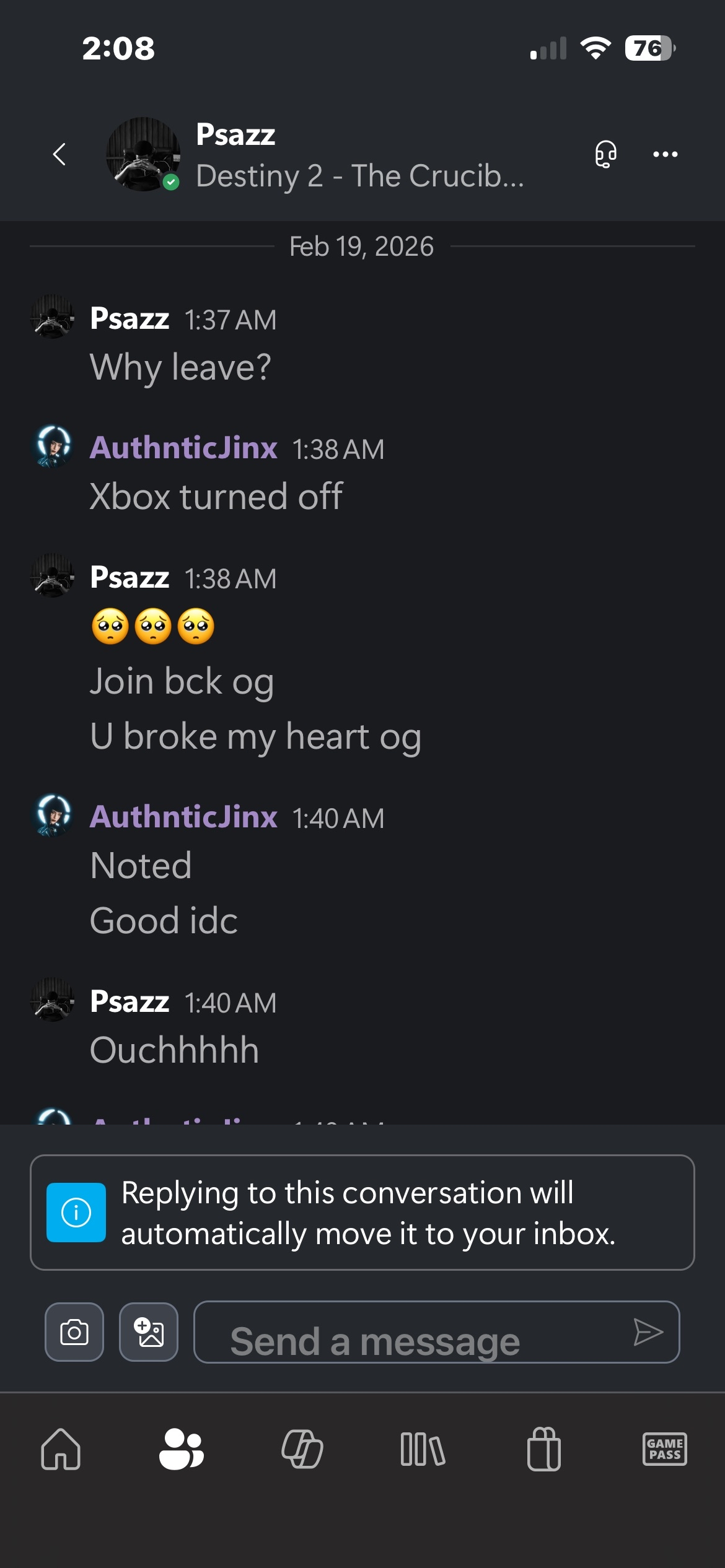Start a party chat with headset icon
Viewport: 725px width, 1568px height.
click(x=605, y=154)
